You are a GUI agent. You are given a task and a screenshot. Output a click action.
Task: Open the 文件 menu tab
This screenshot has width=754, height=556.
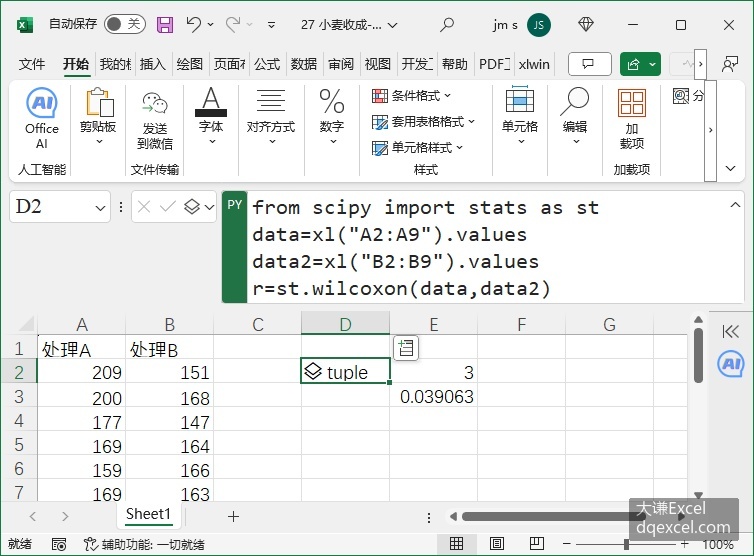pyautogui.click(x=32, y=64)
